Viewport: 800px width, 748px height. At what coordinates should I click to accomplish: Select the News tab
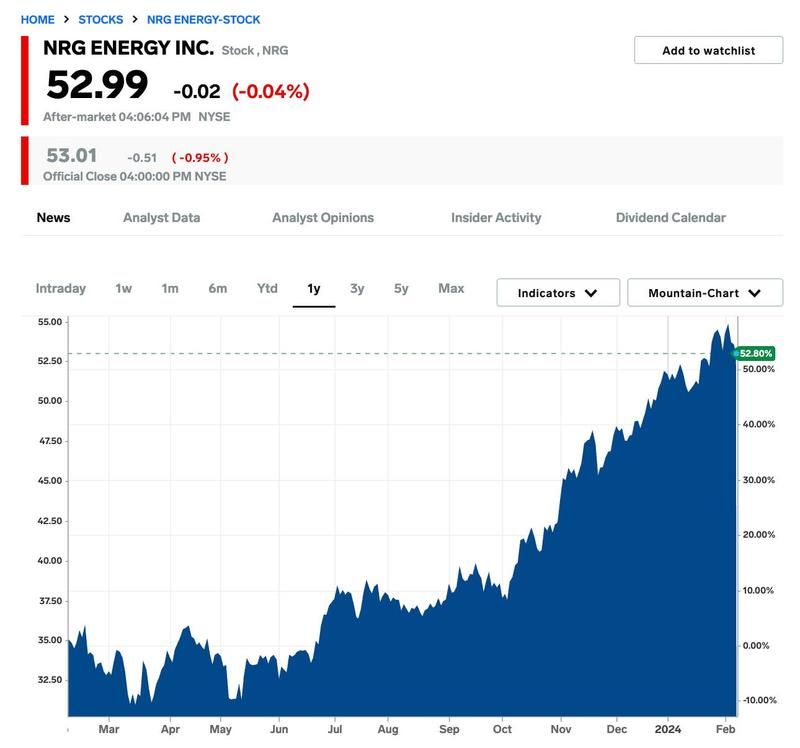point(54,217)
